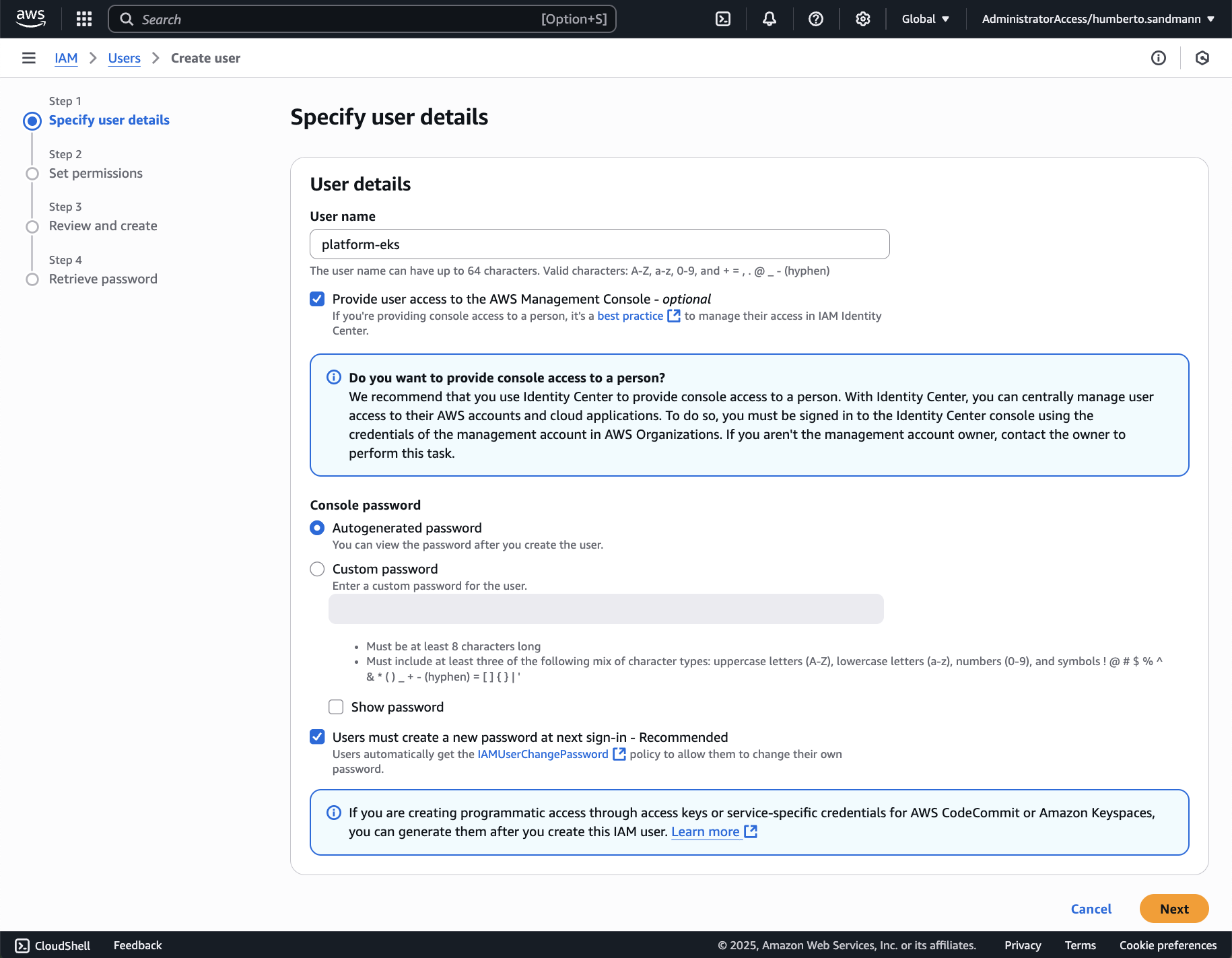Click the AWS logo home icon
This screenshot has width=1232, height=958.
point(30,19)
